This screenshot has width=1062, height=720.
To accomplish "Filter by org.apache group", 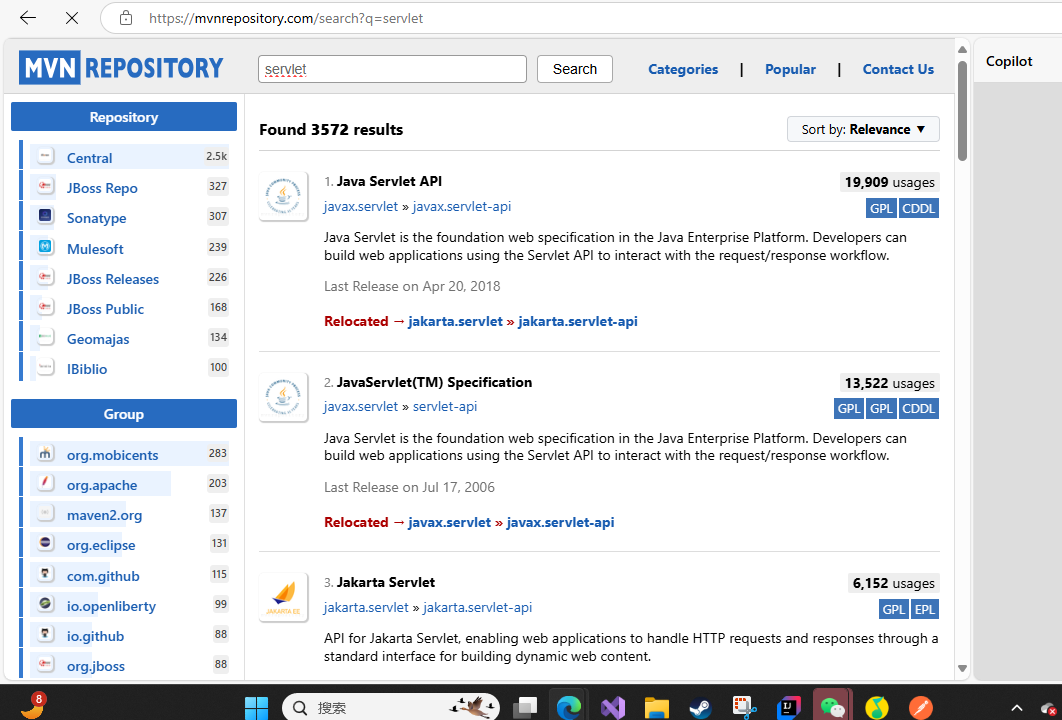I will pos(102,485).
